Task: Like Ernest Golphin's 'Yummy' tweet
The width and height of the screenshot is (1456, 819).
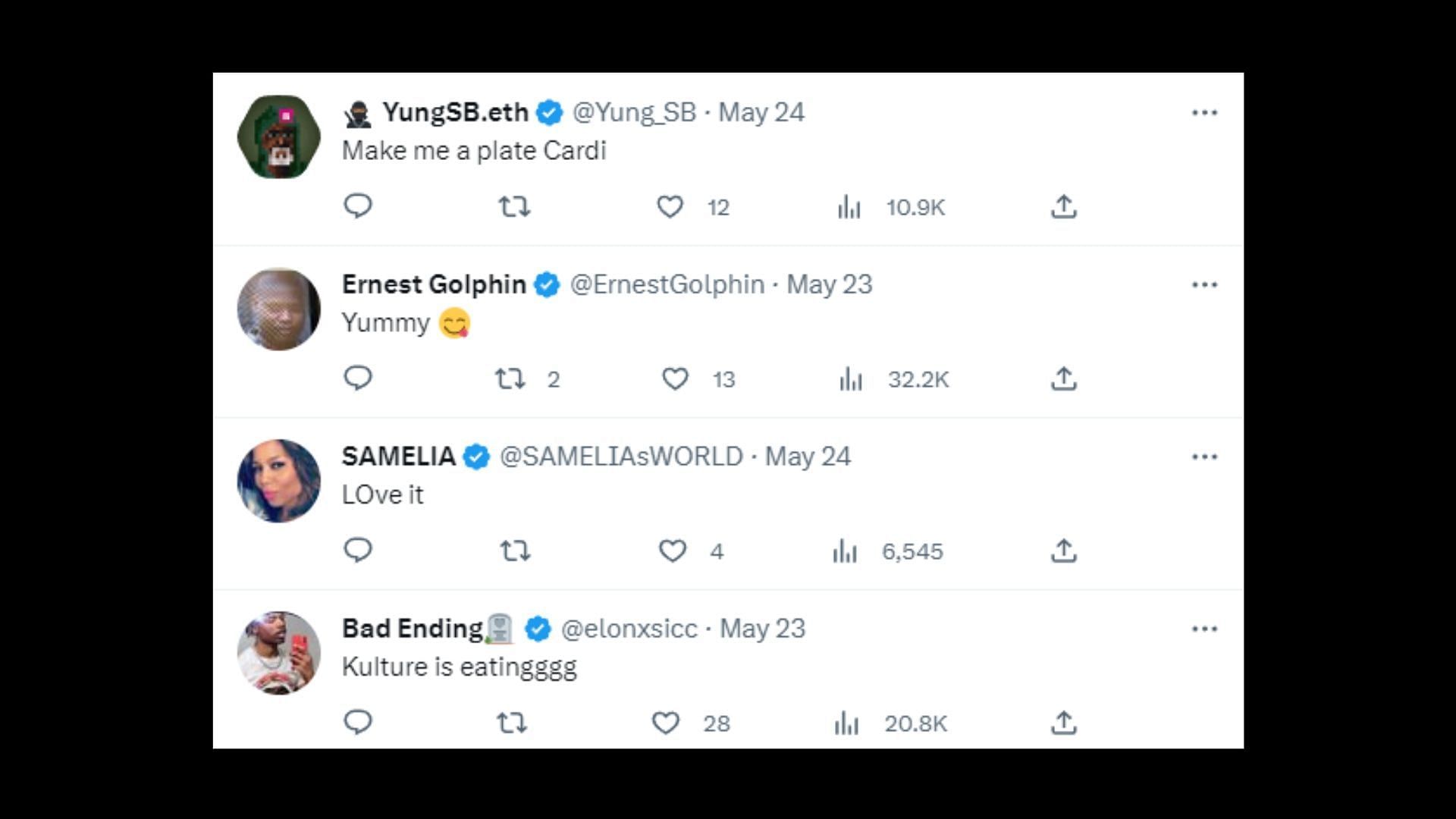Action: coord(675,378)
